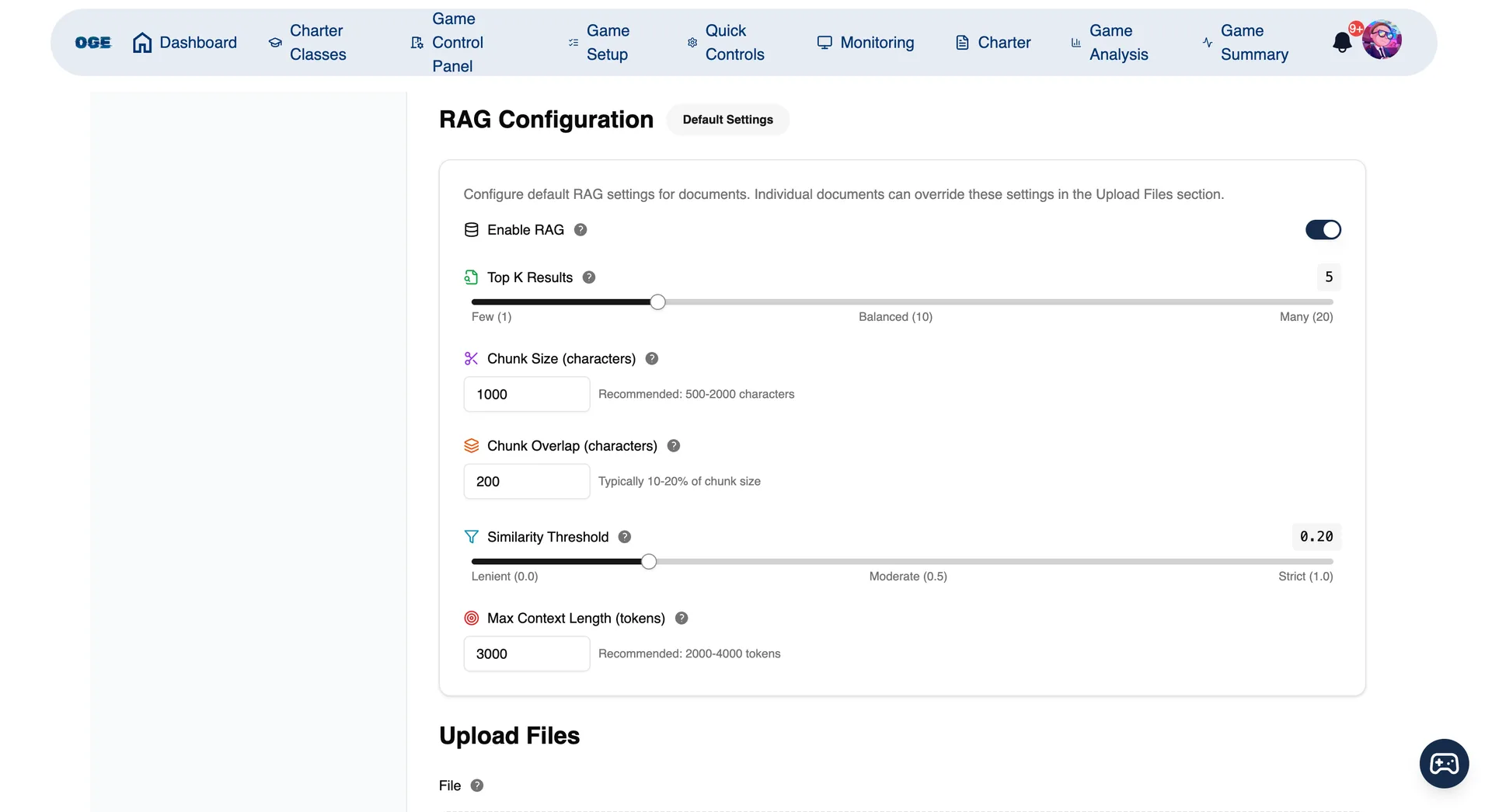Adjust the Top K Results slider handle
Image resolution: width=1492 pixels, height=812 pixels.
657,302
